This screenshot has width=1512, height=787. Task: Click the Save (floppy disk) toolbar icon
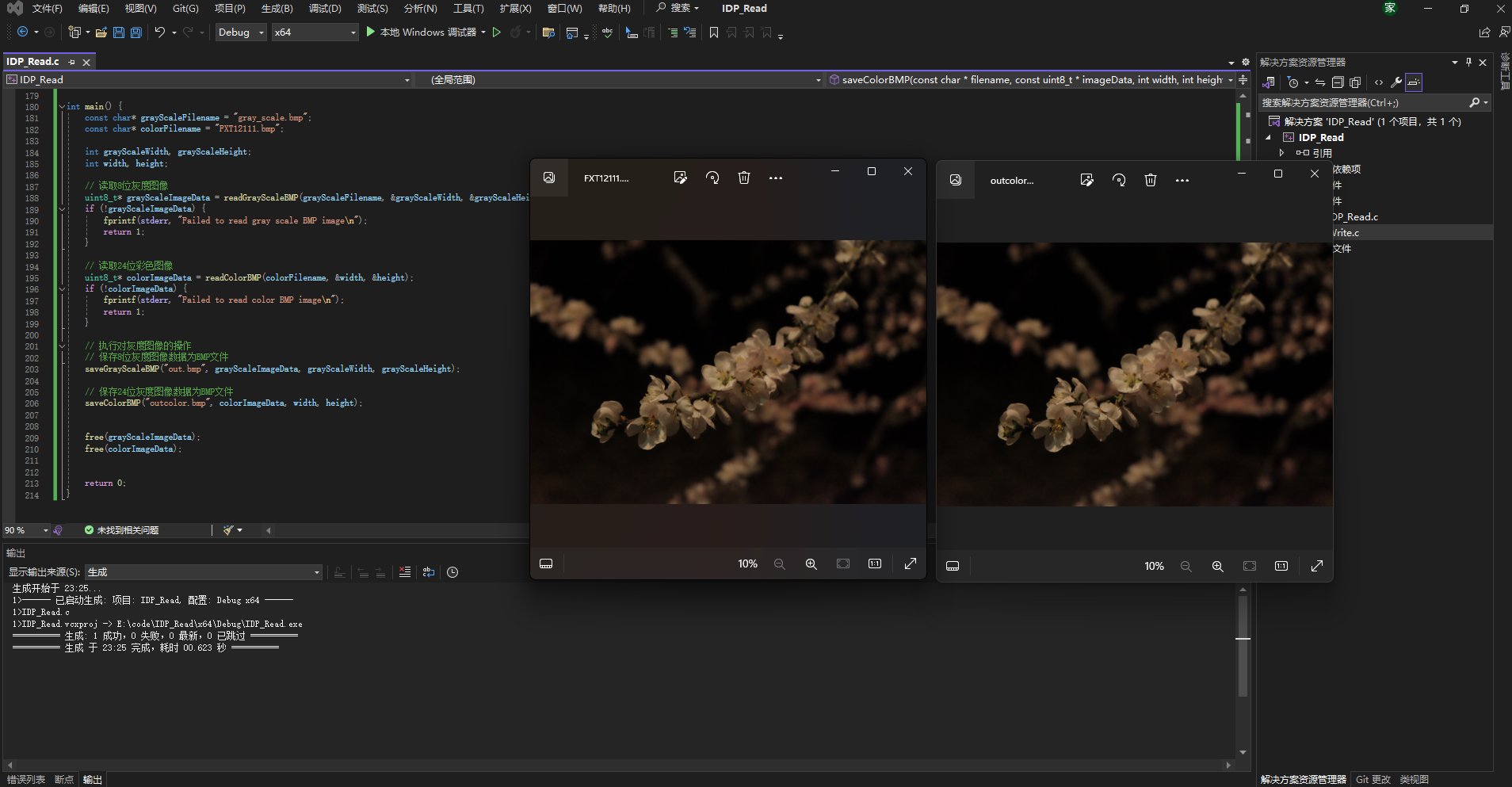[x=119, y=32]
